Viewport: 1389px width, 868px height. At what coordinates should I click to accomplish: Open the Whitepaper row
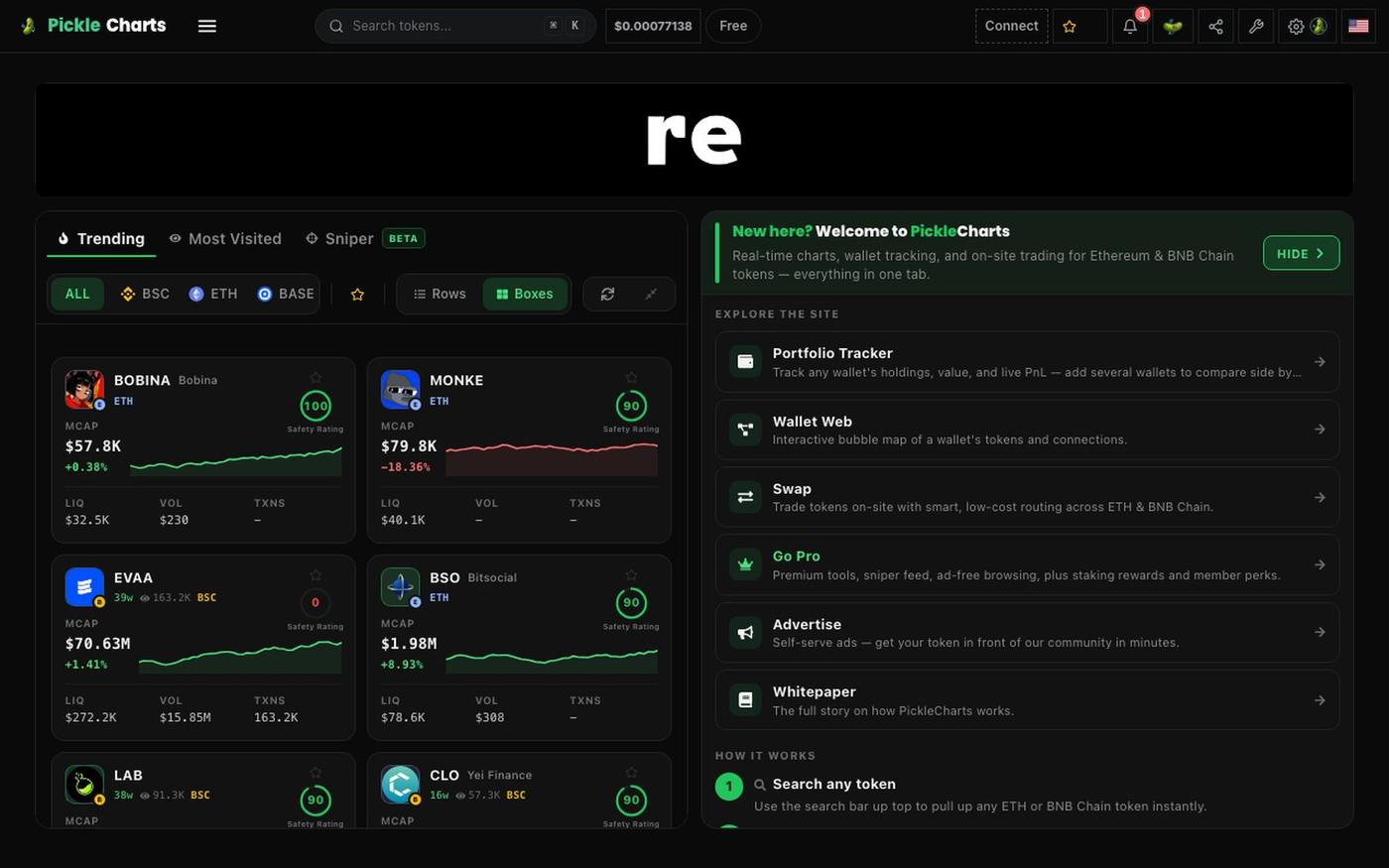[1027, 699]
